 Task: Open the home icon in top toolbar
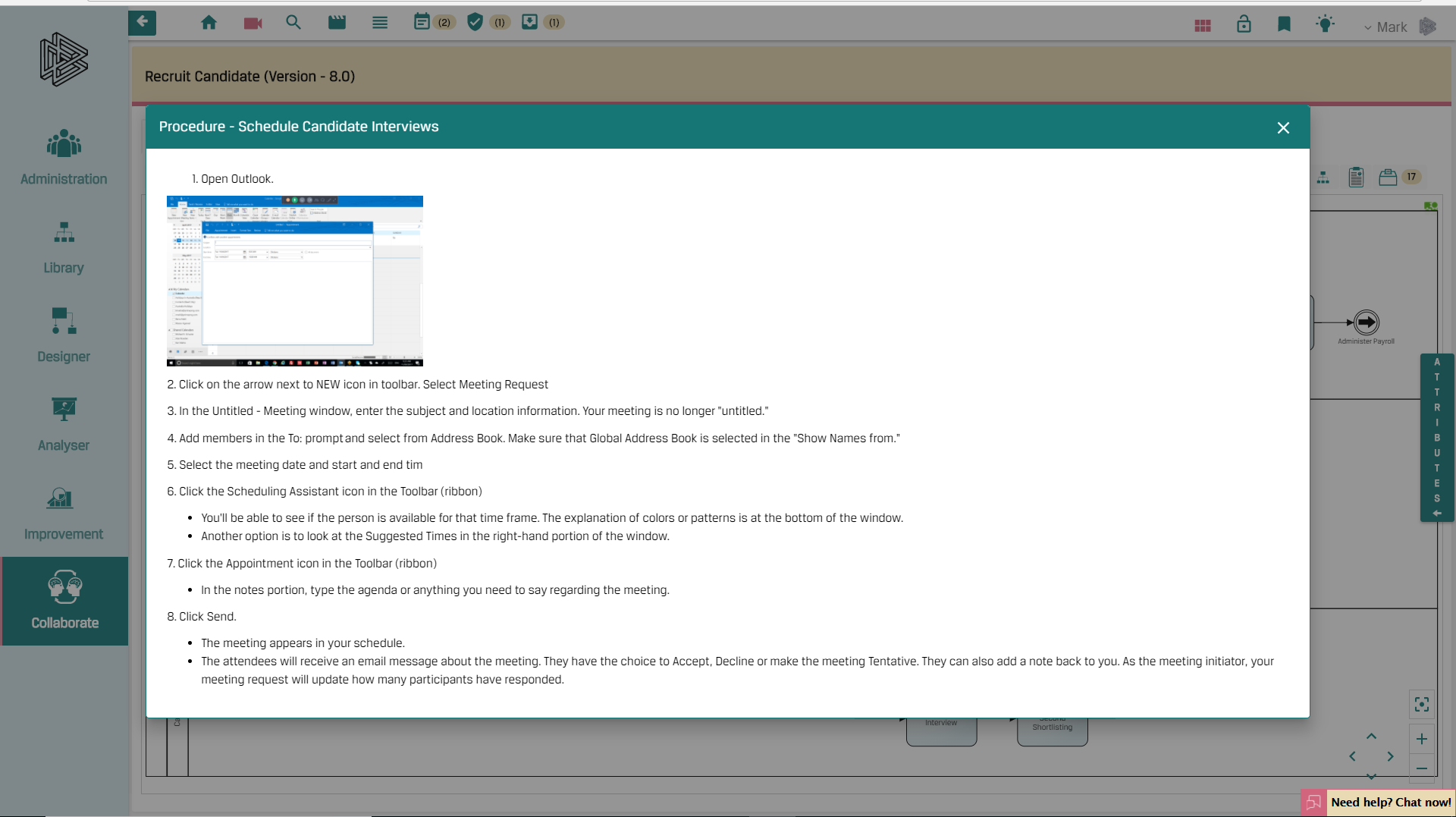209,23
